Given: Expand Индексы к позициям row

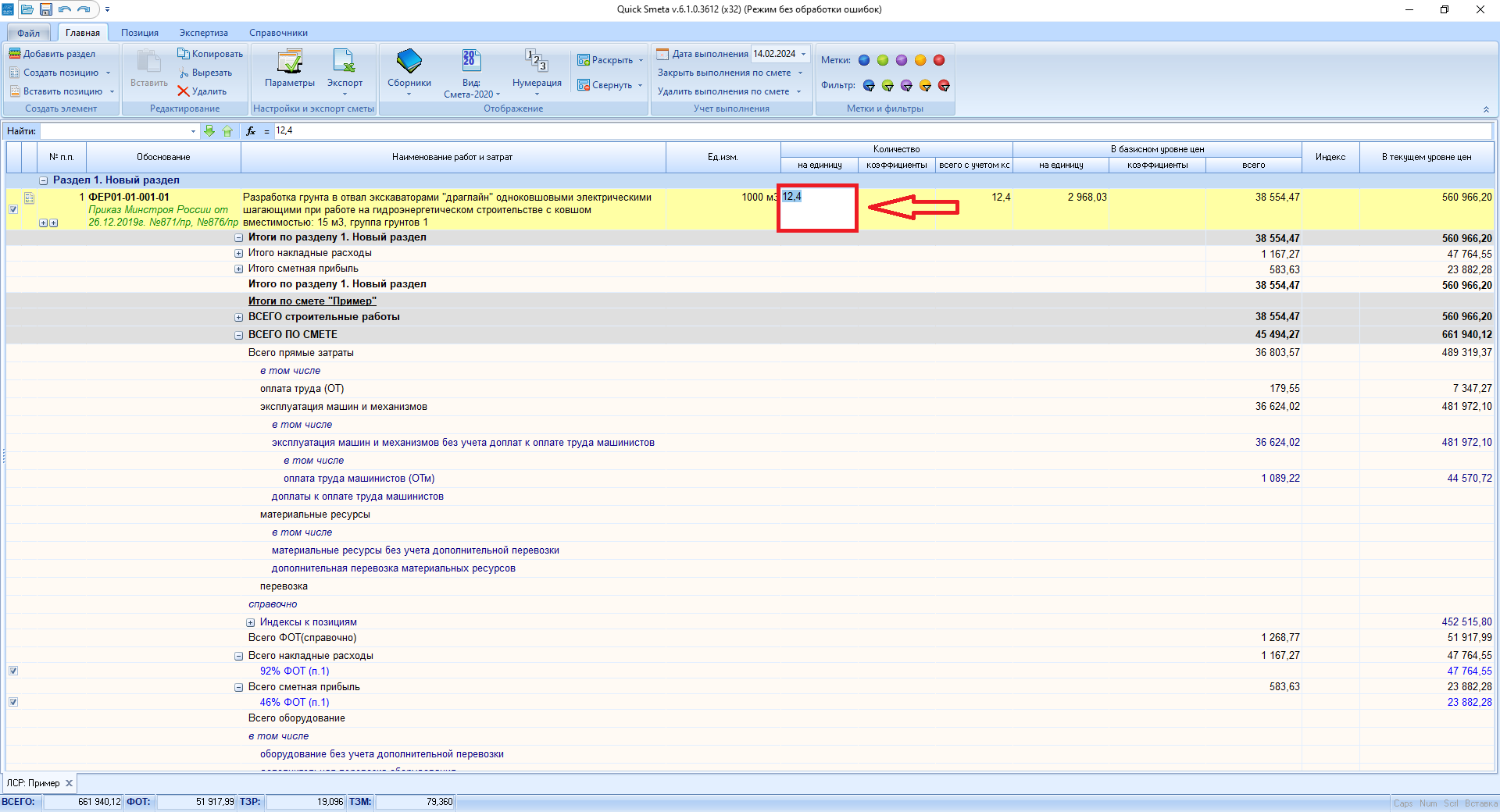Looking at the screenshot, I should [x=251, y=622].
